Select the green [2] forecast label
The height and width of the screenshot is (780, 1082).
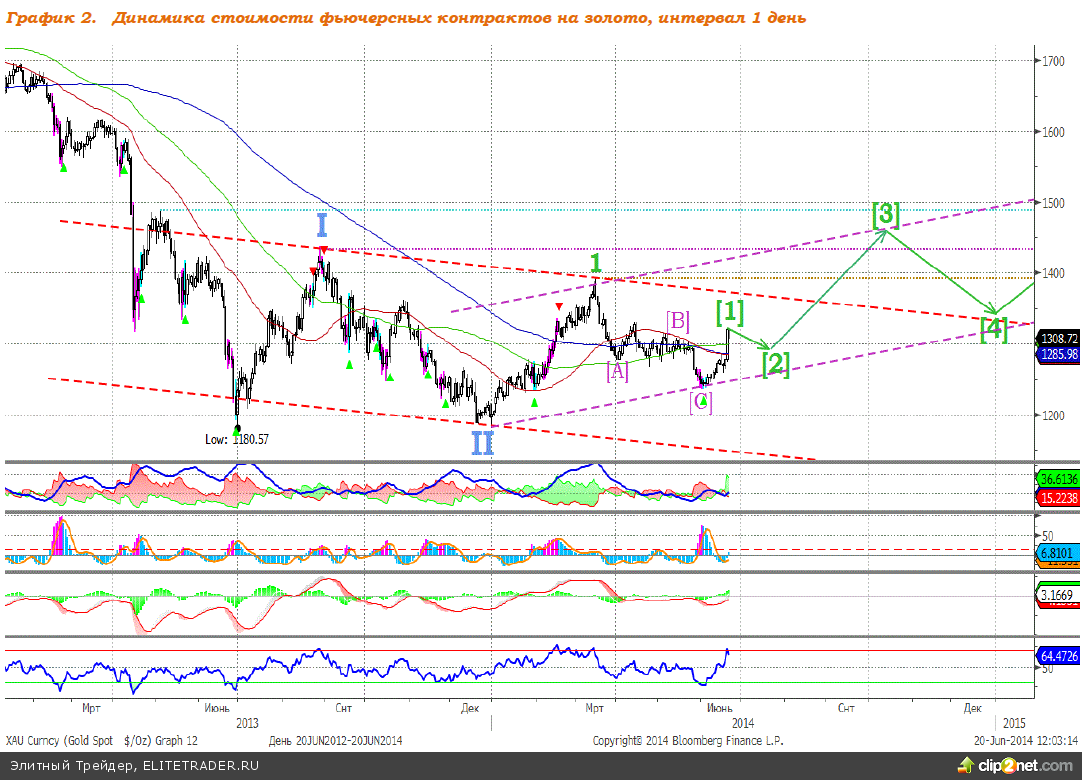point(776,364)
